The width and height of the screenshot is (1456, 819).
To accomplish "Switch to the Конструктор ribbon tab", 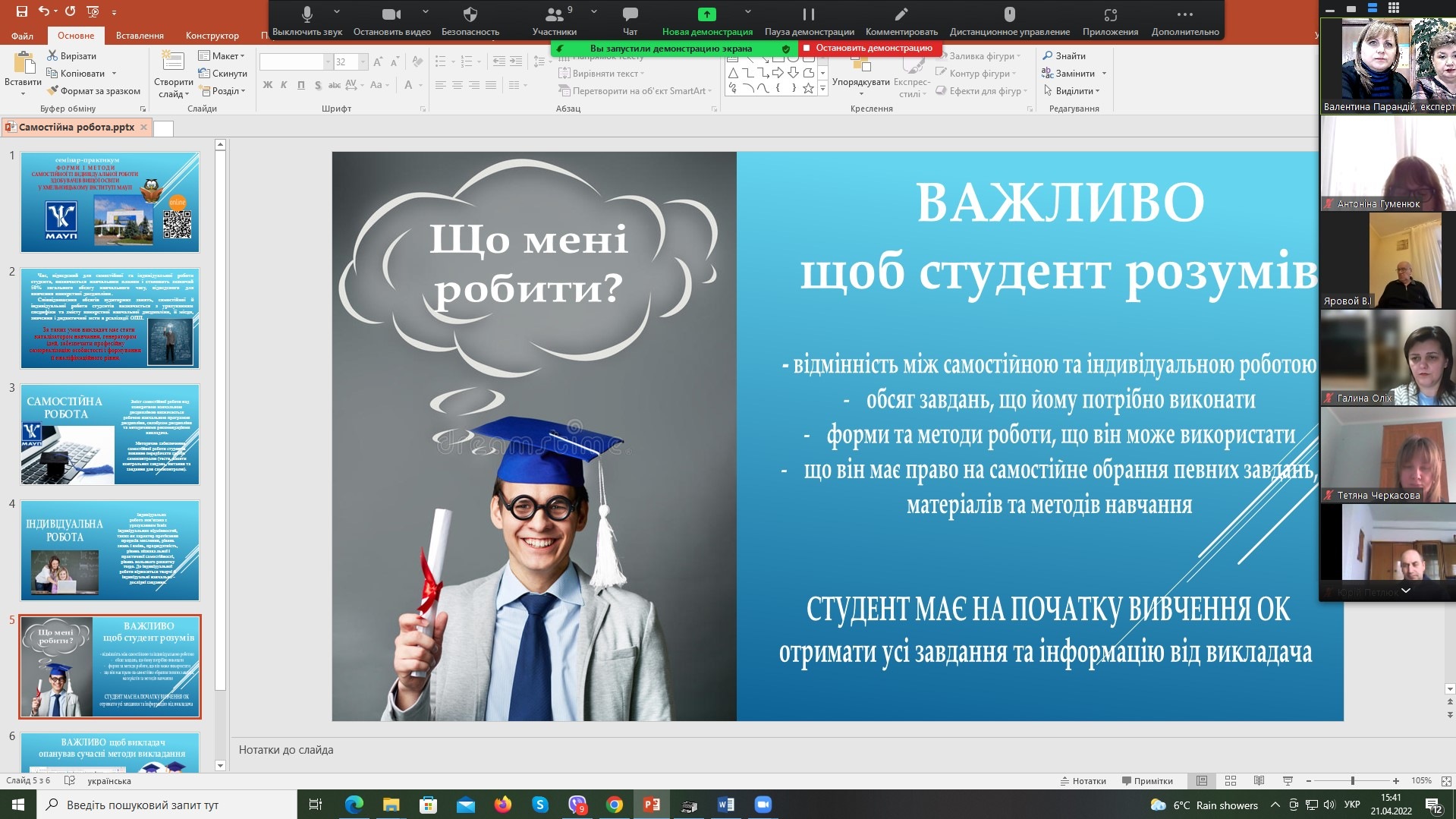I will click(x=212, y=35).
